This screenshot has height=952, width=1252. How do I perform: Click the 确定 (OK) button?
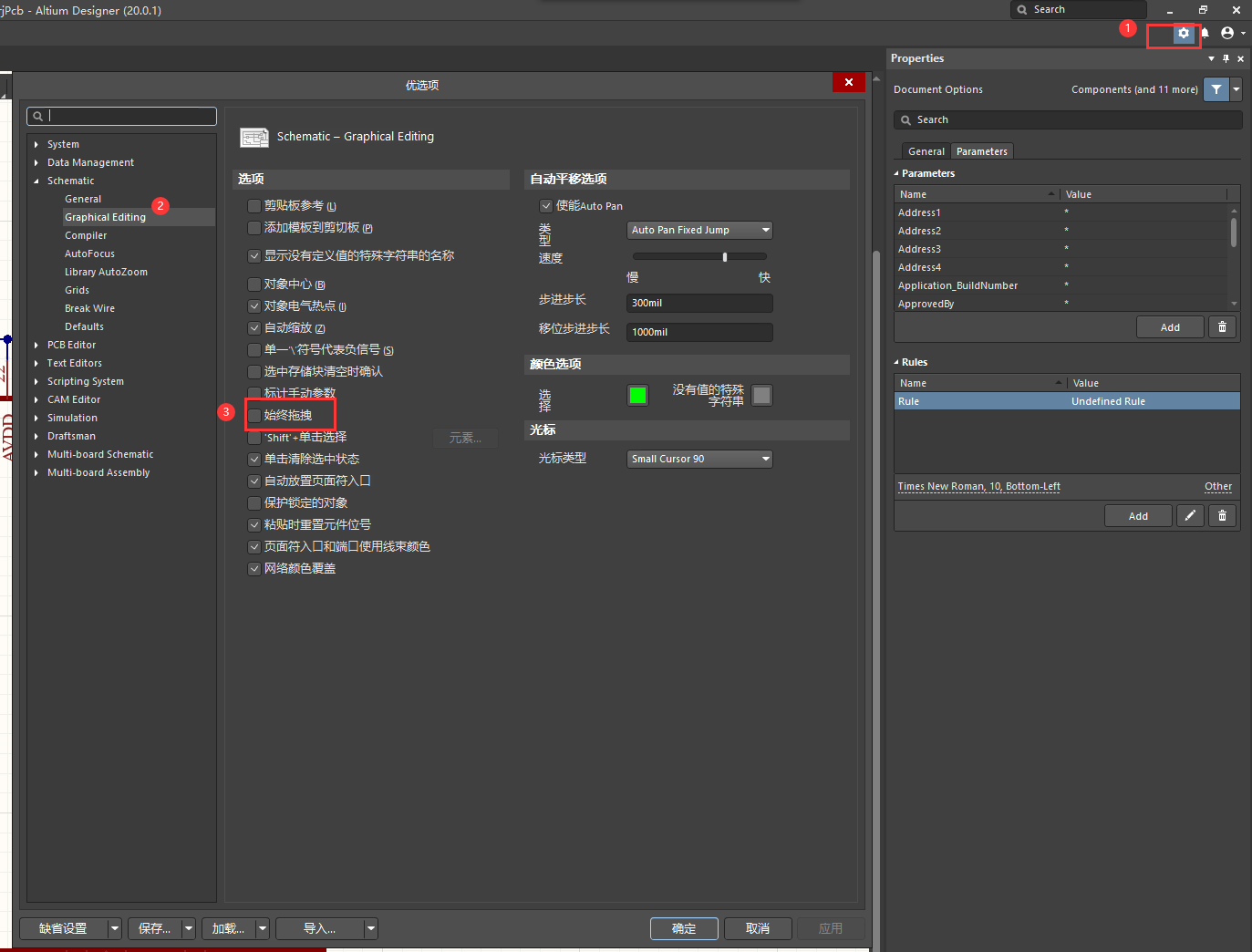pyautogui.click(x=684, y=929)
